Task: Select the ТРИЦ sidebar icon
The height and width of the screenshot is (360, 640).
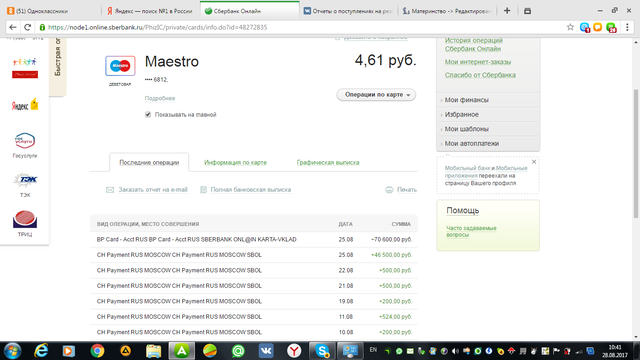Action: point(25,219)
